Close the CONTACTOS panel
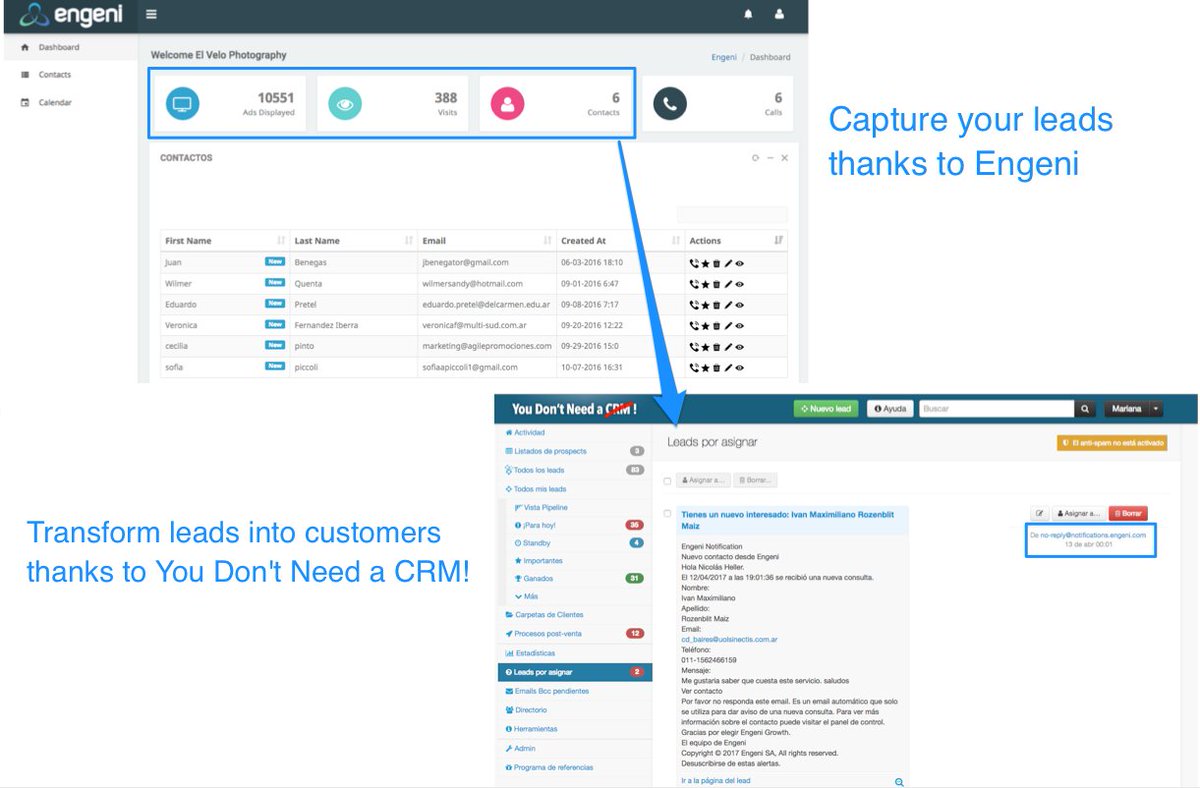 [785, 158]
